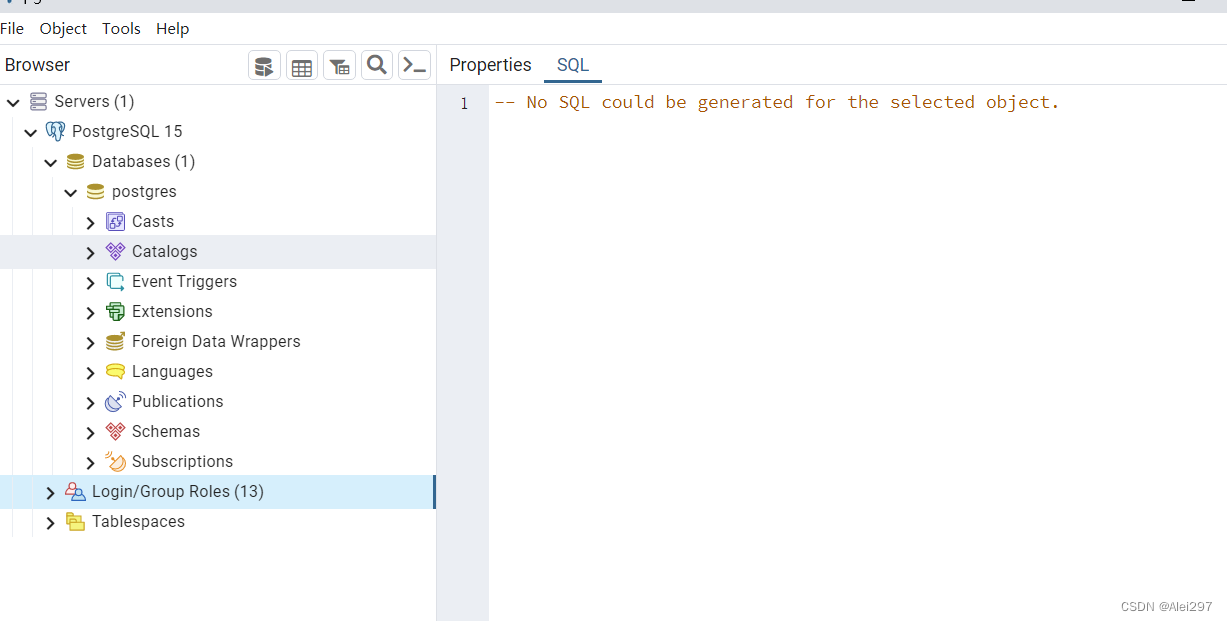Click the 'Browser' panel title
Image resolution: width=1227 pixels, height=621 pixels.
pyautogui.click(x=38, y=65)
